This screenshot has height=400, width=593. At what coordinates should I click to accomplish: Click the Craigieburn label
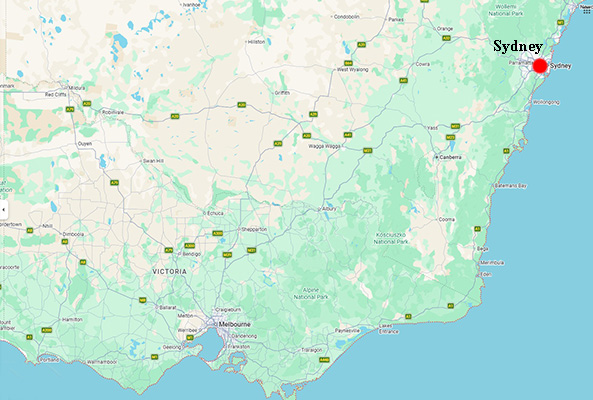(x=228, y=310)
